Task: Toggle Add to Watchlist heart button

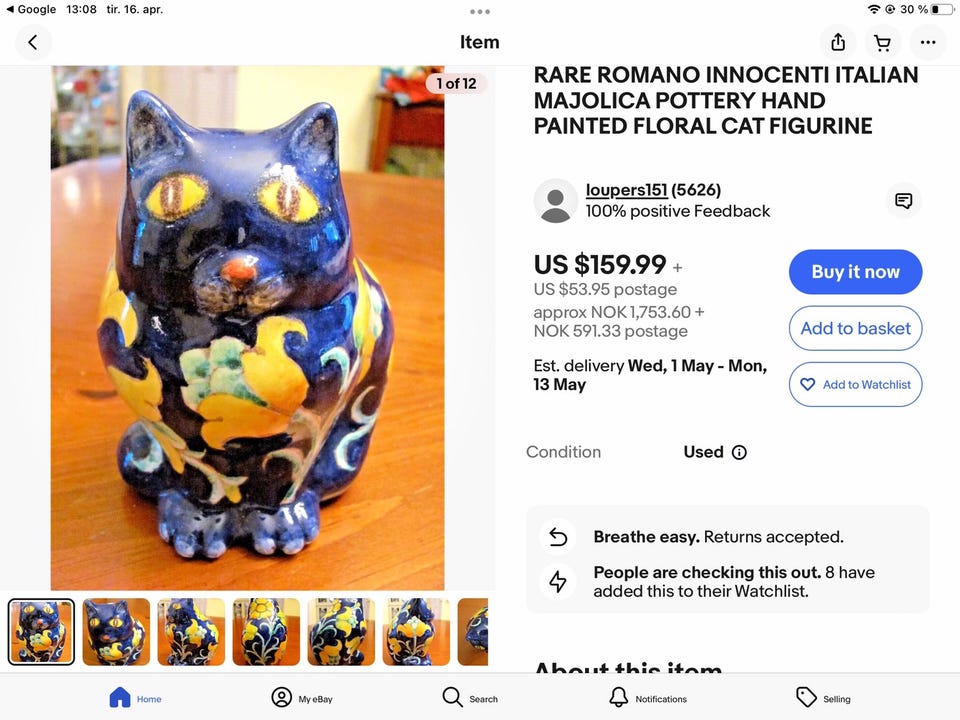Action: pos(855,384)
